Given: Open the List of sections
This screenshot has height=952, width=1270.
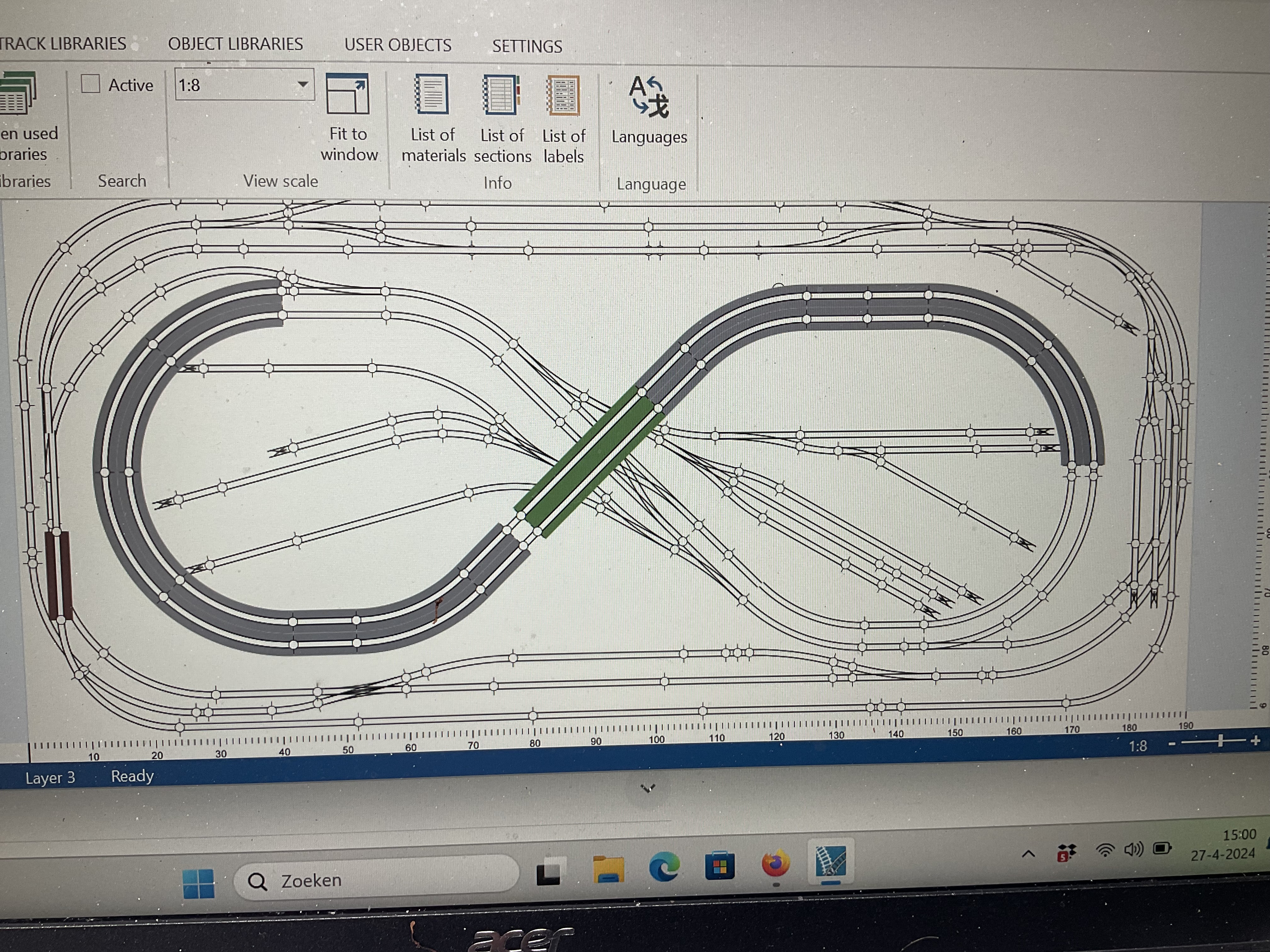Looking at the screenshot, I should click(x=501, y=95).
